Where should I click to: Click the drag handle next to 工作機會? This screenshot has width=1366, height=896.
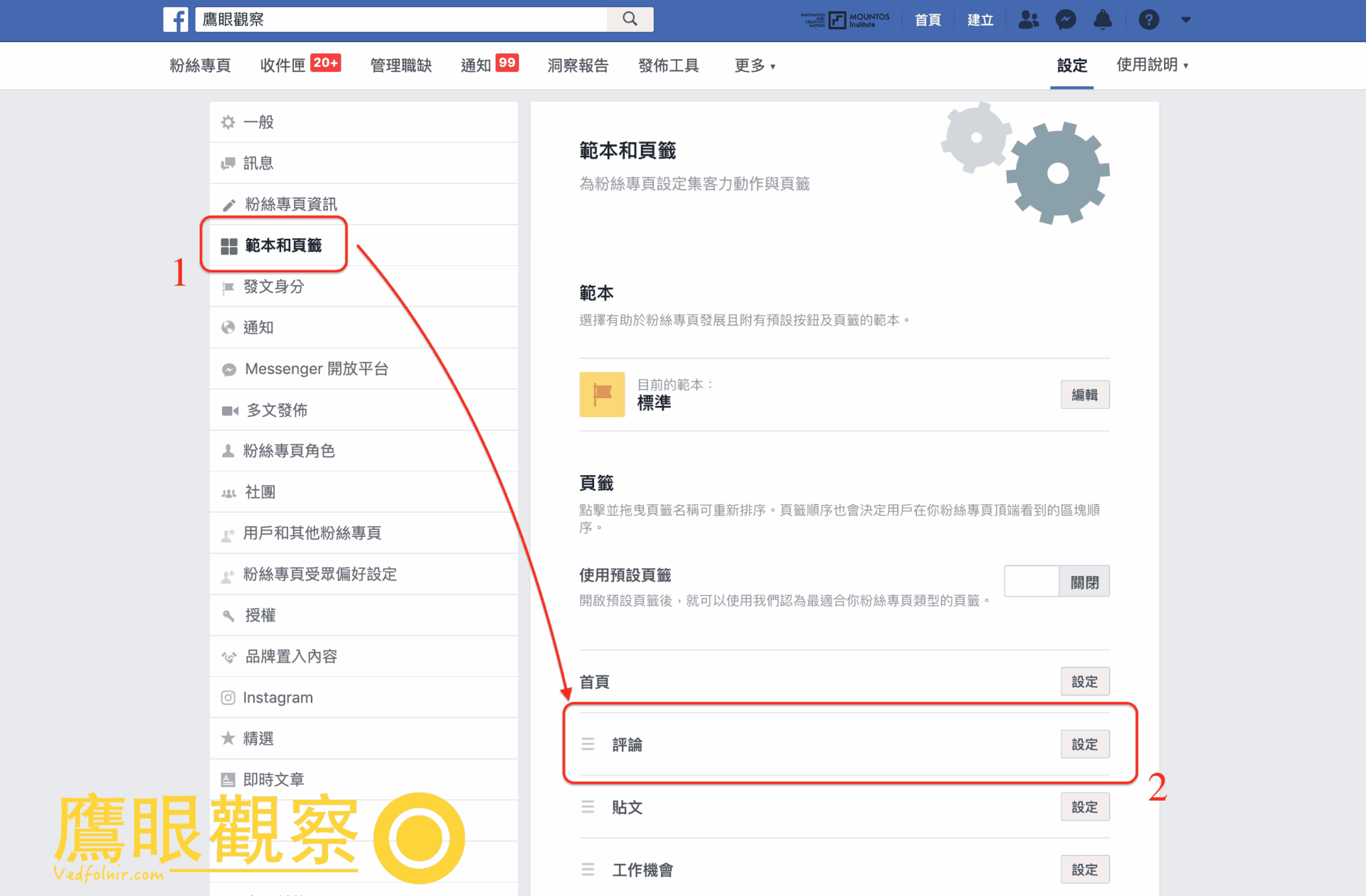point(588,869)
